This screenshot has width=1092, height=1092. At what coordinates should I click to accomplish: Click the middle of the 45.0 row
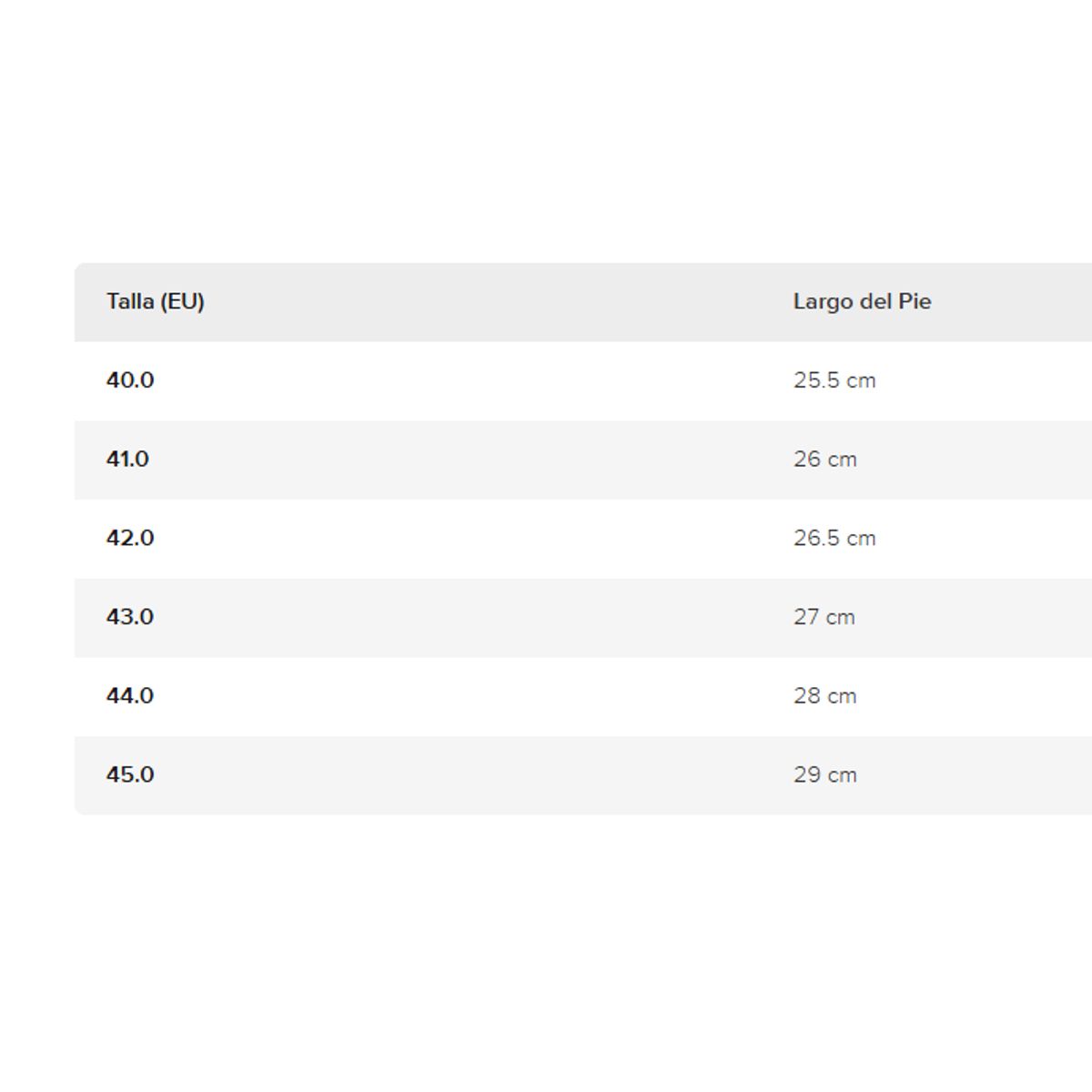click(x=500, y=775)
